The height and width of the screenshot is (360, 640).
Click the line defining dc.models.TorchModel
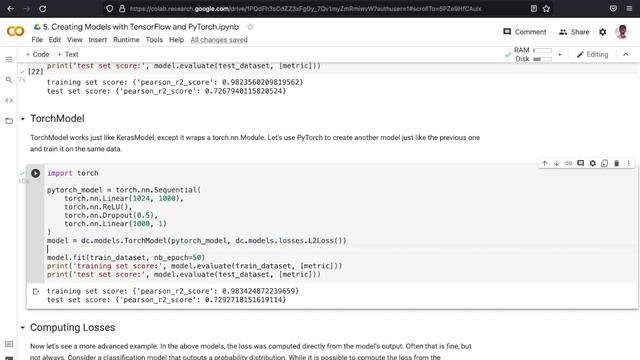[x=196, y=240]
